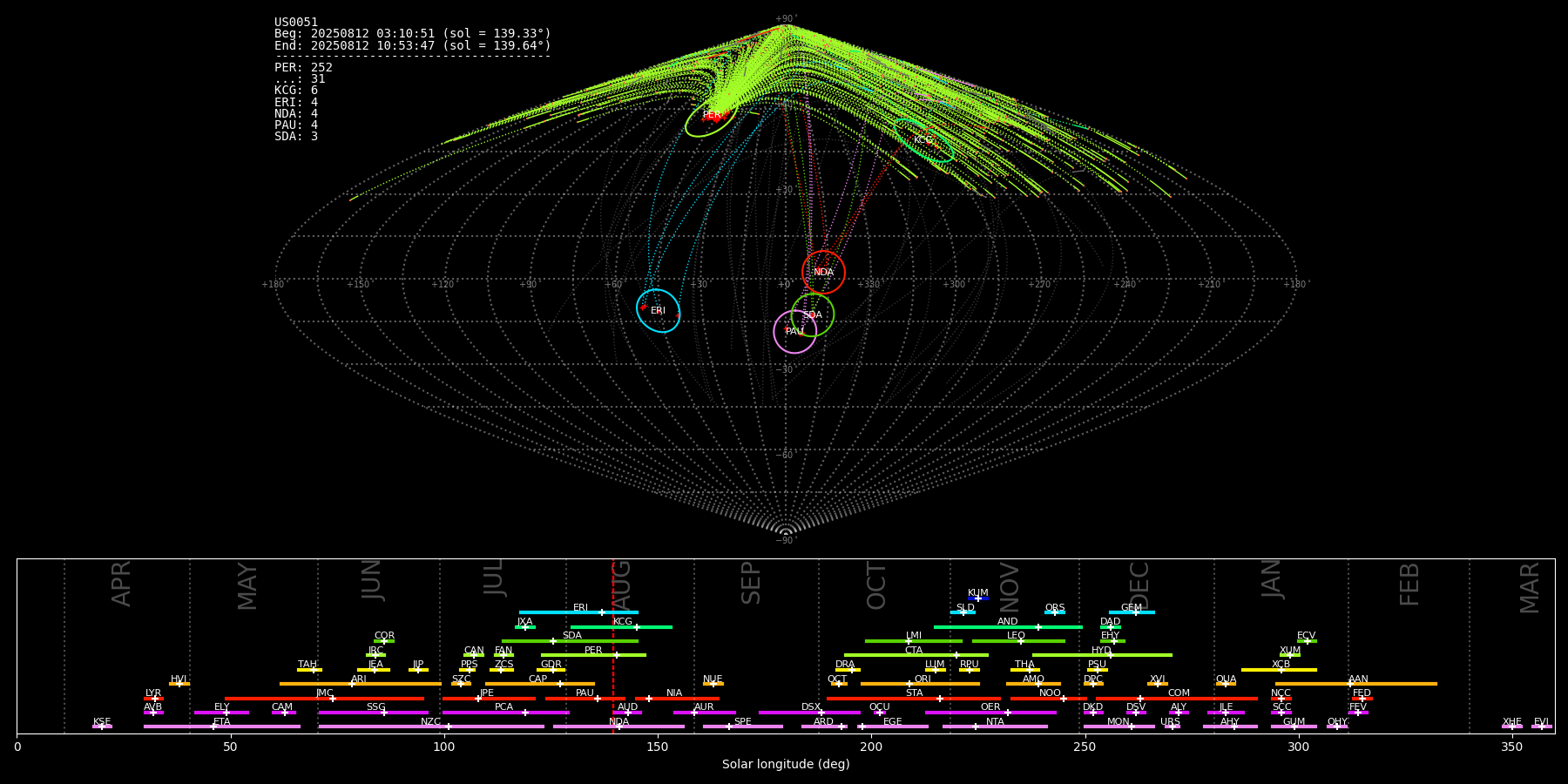Click the AAN shower bar in timeline
The width and height of the screenshot is (1568, 784).
pyautogui.click(x=1356, y=684)
